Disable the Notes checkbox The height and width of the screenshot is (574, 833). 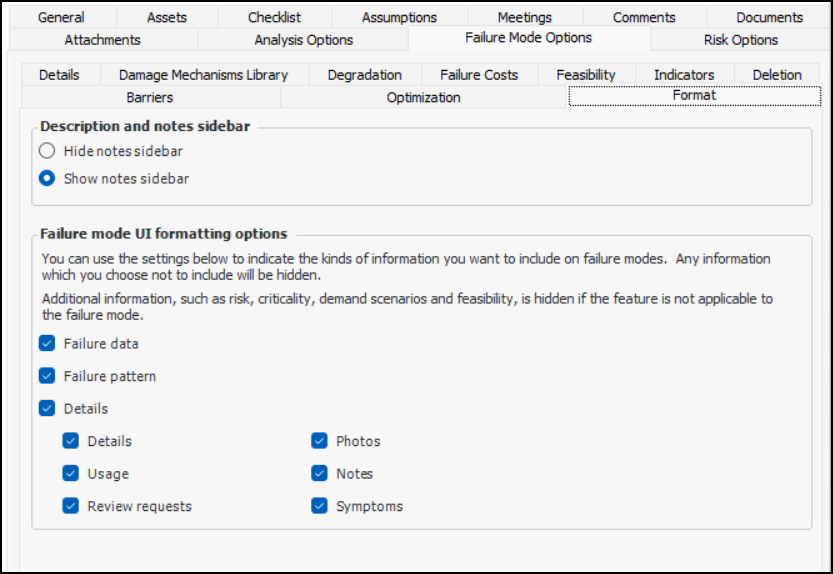[319, 474]
